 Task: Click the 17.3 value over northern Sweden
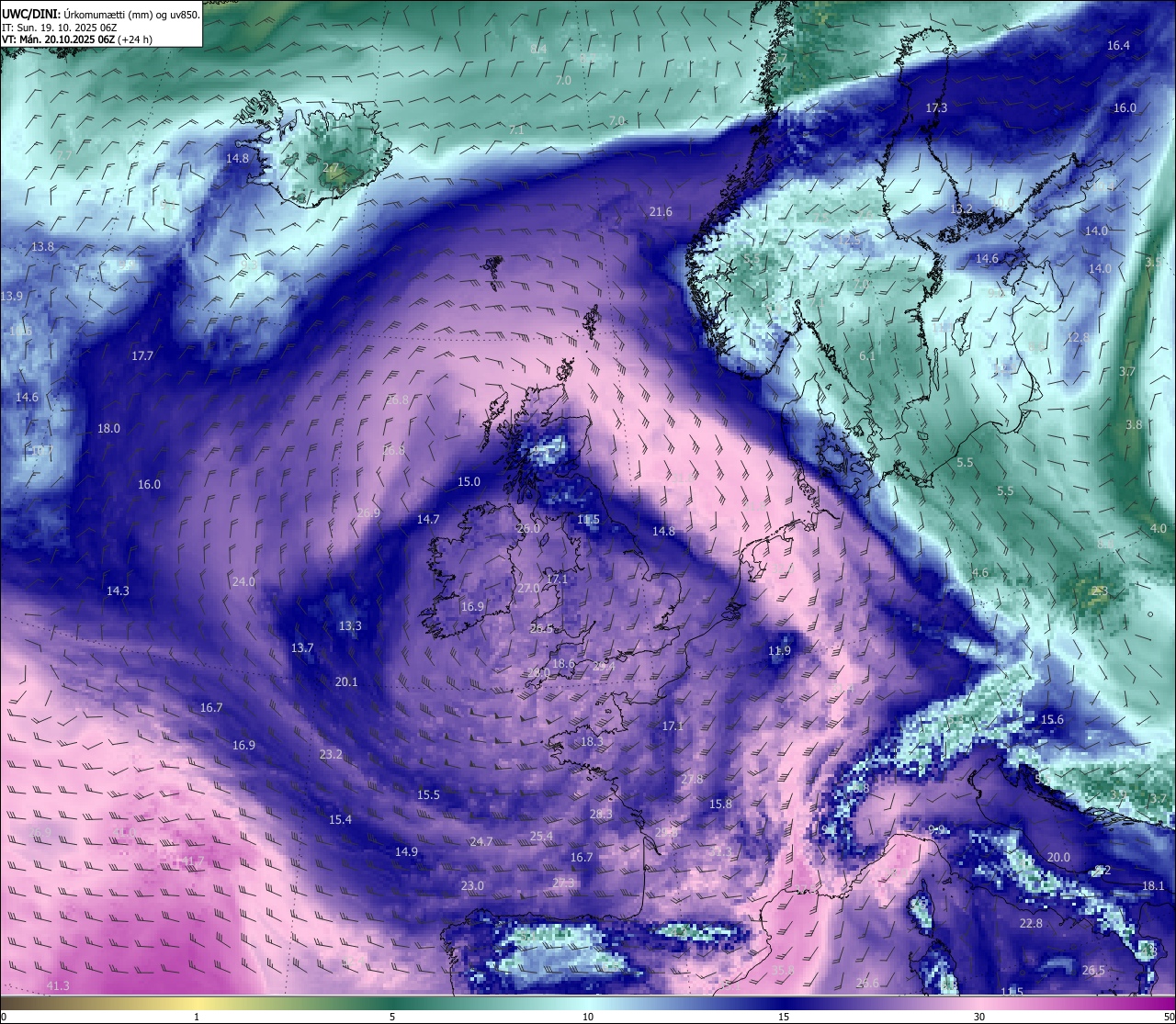935,107
